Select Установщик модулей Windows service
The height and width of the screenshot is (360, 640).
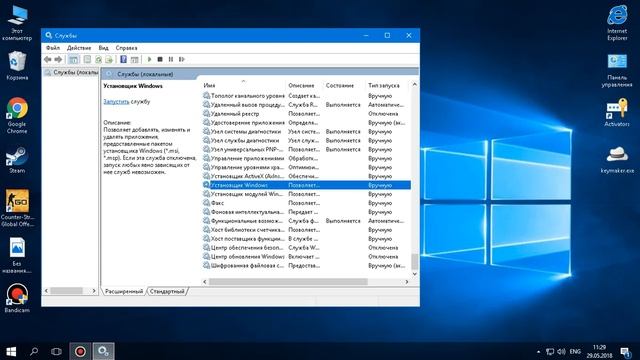click(x=306, y=194)
